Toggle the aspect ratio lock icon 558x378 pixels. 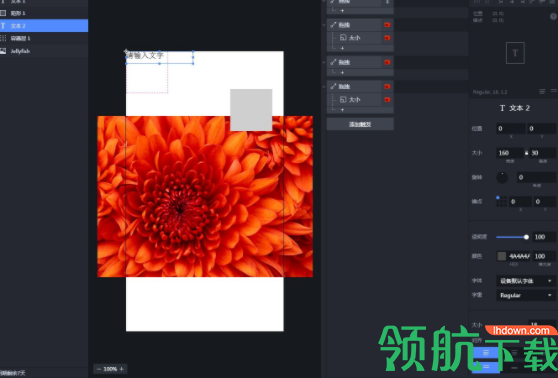point(526,153)
